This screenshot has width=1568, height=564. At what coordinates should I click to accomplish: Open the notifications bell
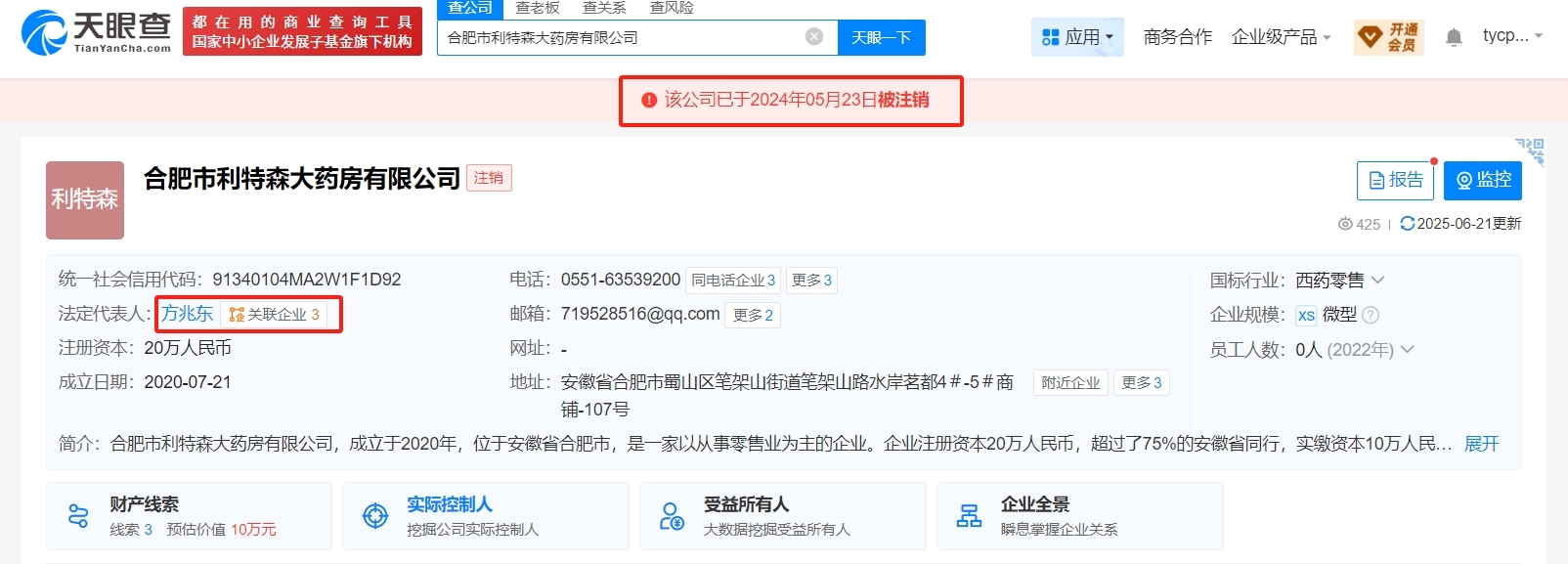pos(1454,37)
